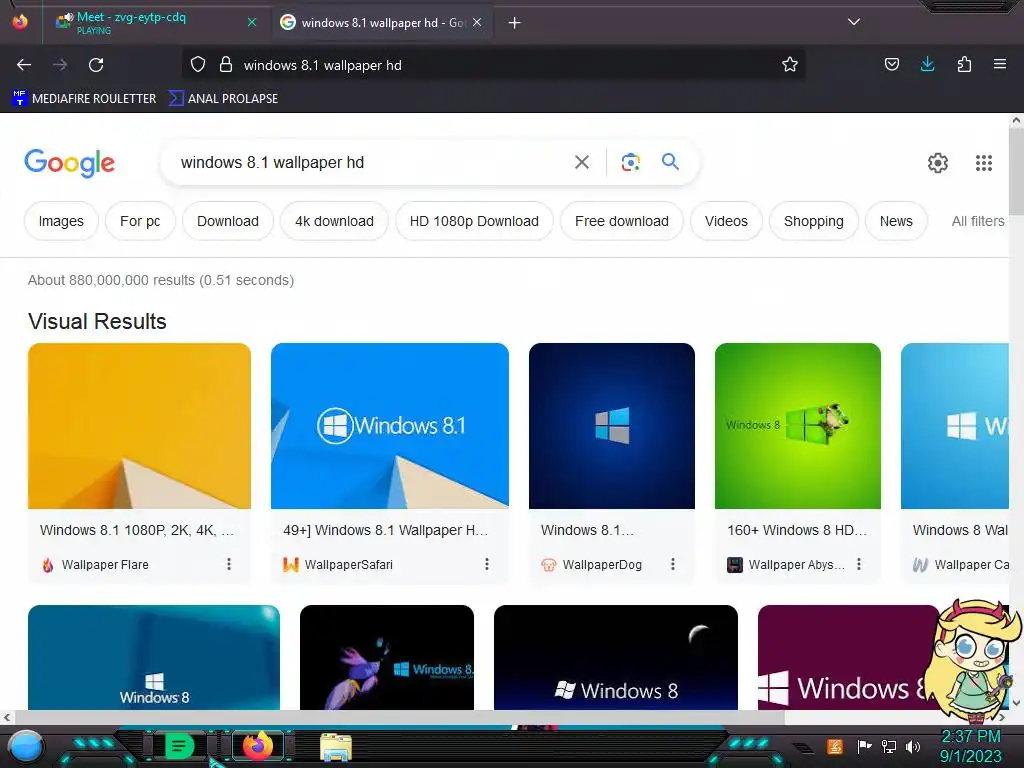Open the purple Windows 8 thumbnail
This screenshot has height=768, width=1024.
pyautogui.click(x=846, y=657)
